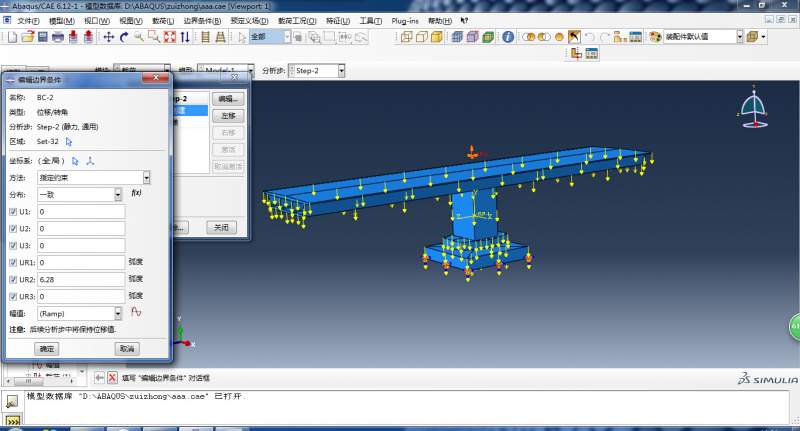This screenshot has width=800, height=431.
Task: Click the color code palette icon
Action: tap(655, 37)
